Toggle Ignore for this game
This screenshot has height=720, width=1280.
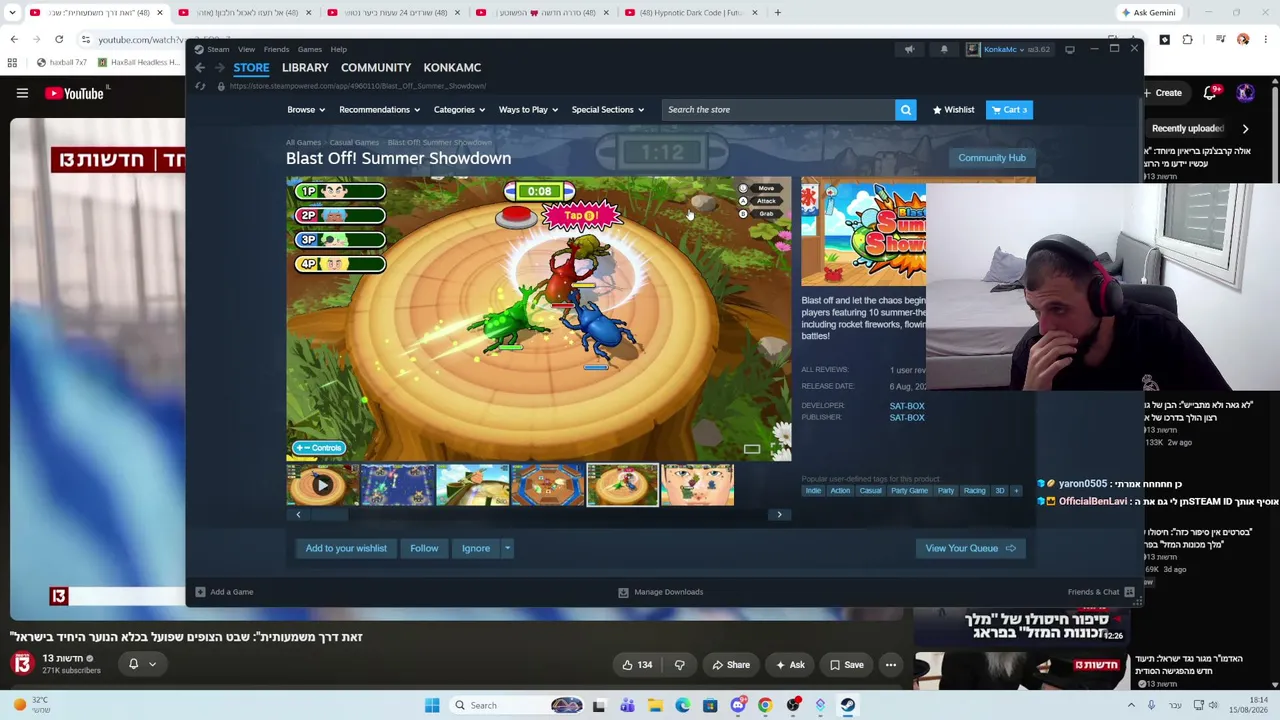click(476, 548)
